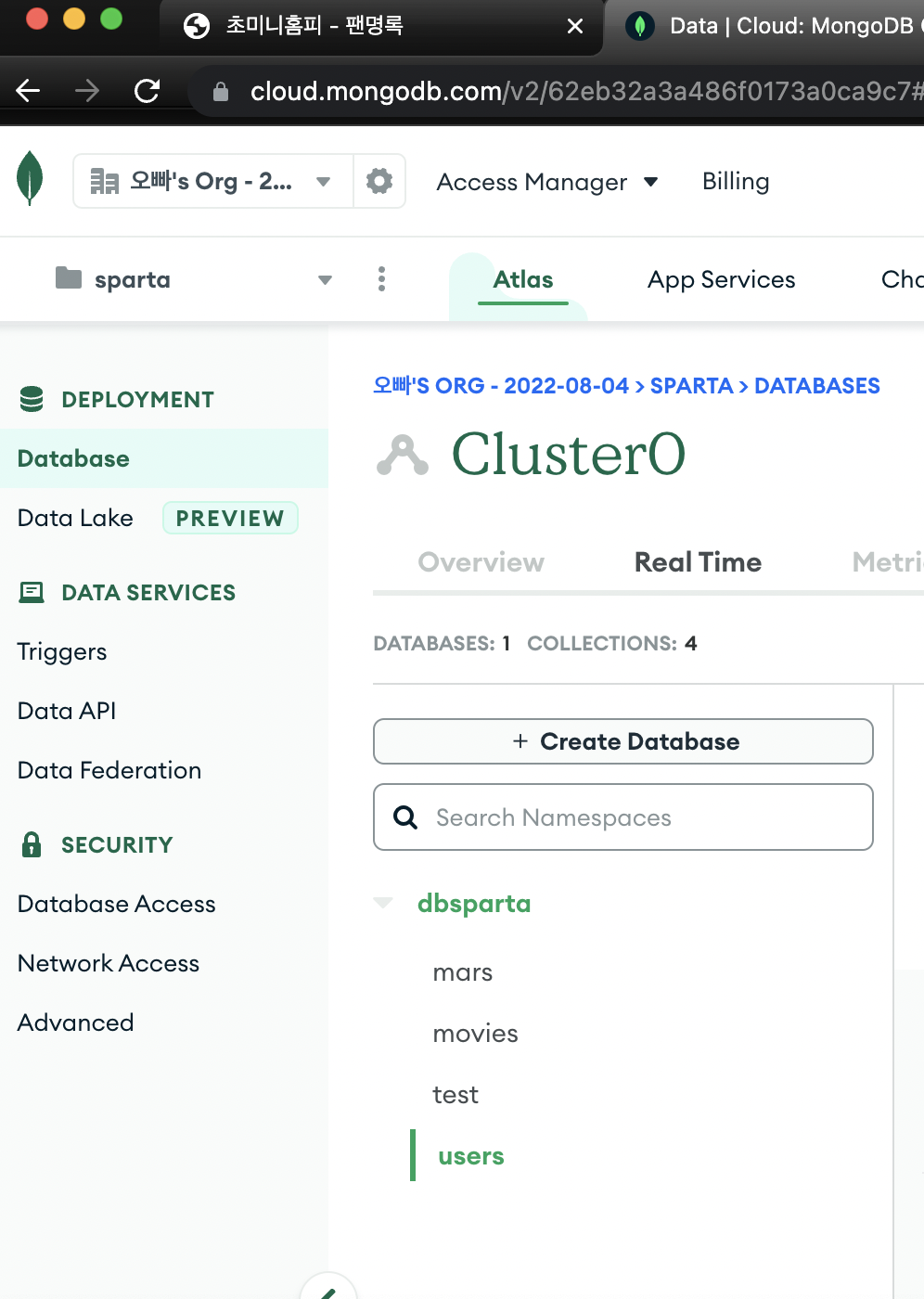Switch to the App Services tab
Image resolution: width=924 pixels, height=1299 pixels.
pyautogui.click(x=721, y=279)
